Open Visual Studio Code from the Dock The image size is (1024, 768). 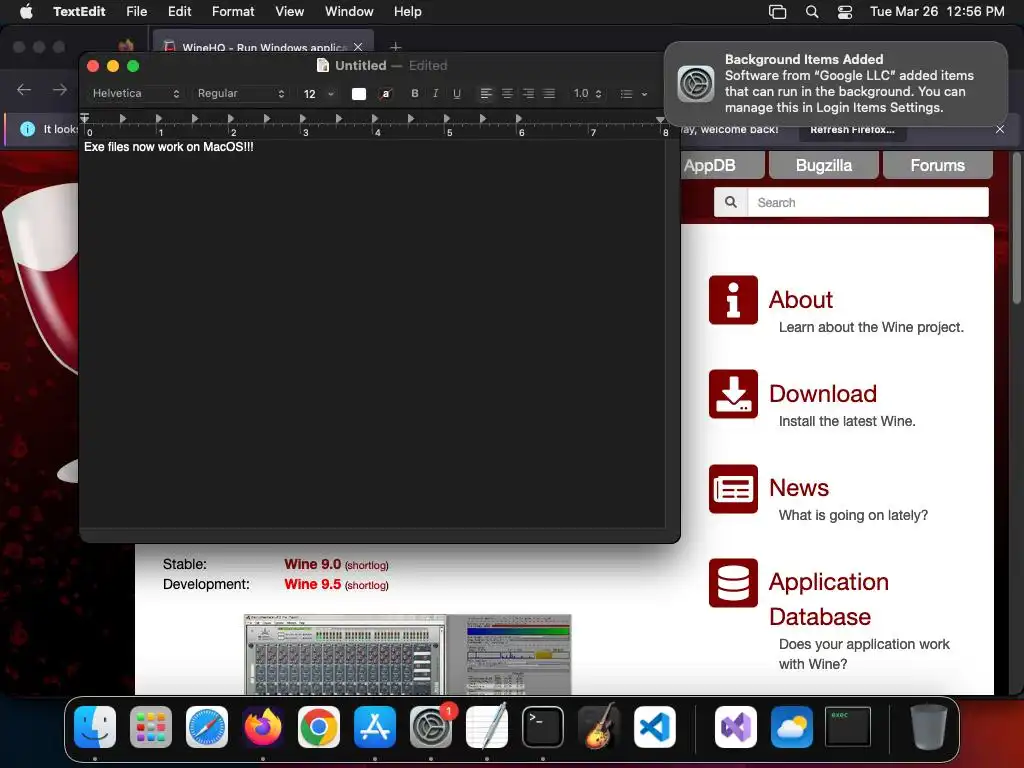654,727
